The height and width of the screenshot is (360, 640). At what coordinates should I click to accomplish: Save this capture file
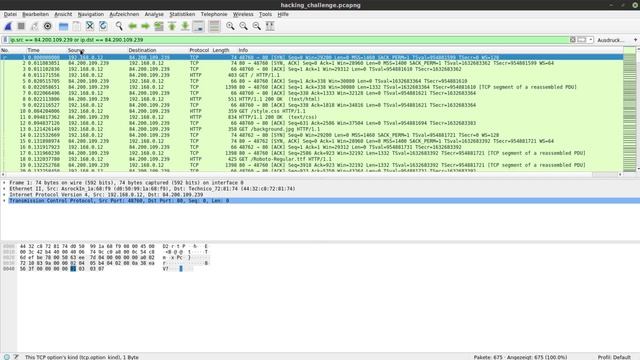[x=76, y=26]
